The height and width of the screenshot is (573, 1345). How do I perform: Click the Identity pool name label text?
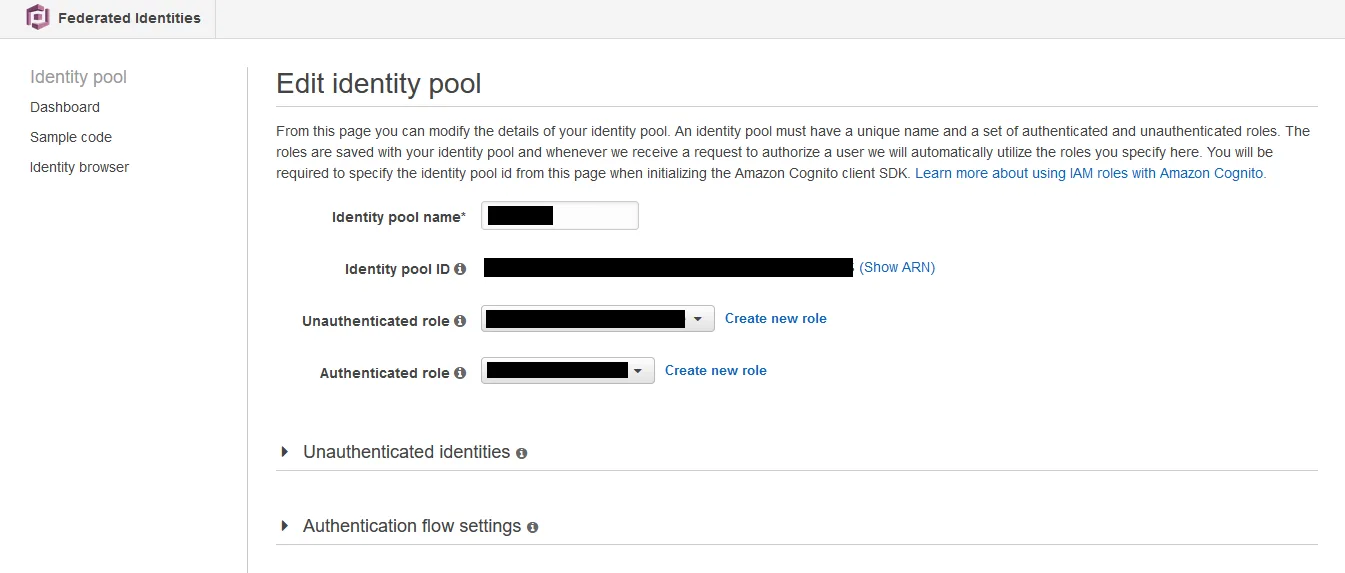pos(399,217)
